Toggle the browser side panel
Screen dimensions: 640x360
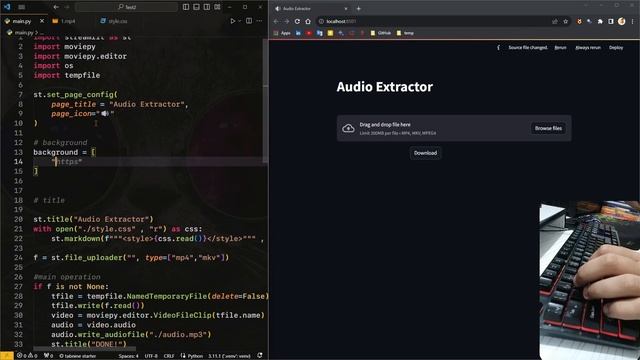pos(611,21)
